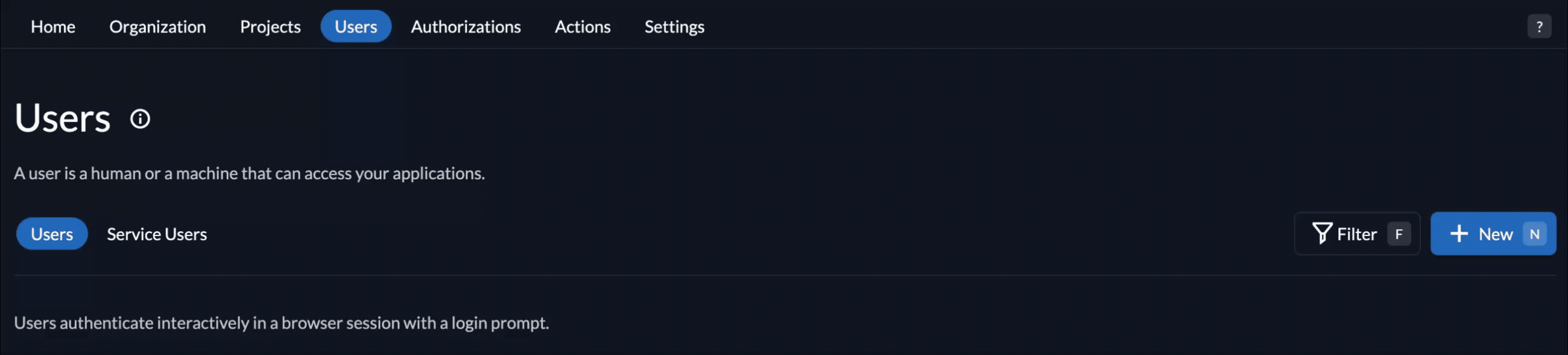
Task: Select the Users pill toggle
Action: click(51, 233)
